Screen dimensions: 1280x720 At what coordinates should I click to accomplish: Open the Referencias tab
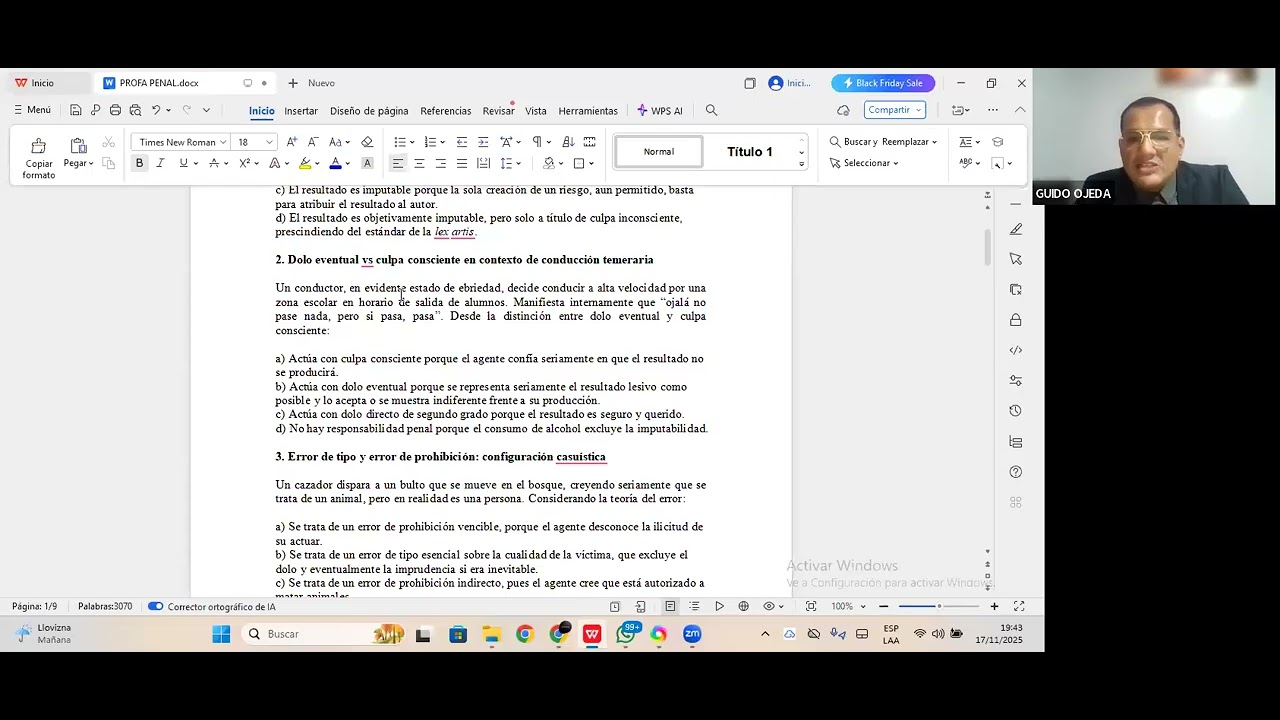point(446,111)
